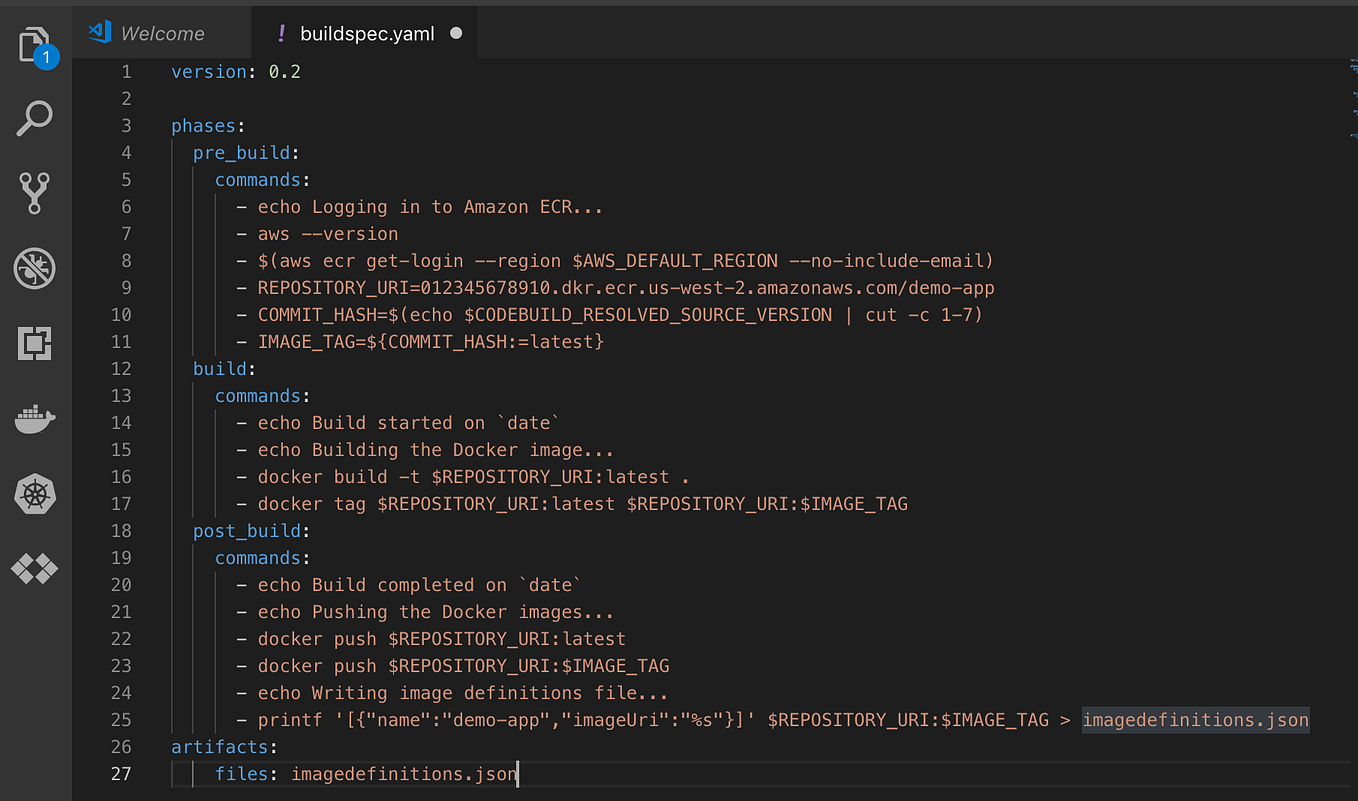1358x801 pixels.
Task: Click the four-diamond extension icon
Action: pos(35,569)
